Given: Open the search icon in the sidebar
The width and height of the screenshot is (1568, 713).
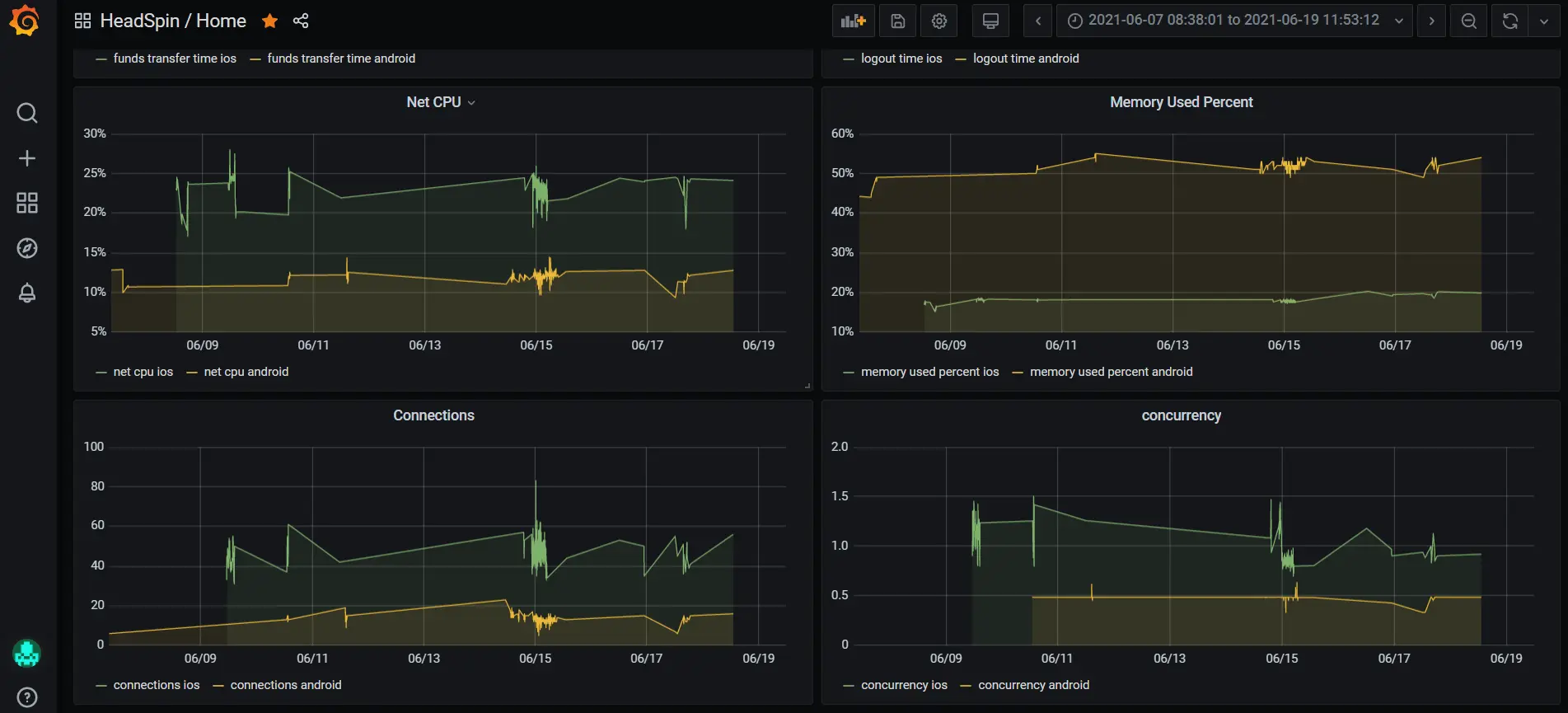Looking at the screenshot, I should point(27,113).
